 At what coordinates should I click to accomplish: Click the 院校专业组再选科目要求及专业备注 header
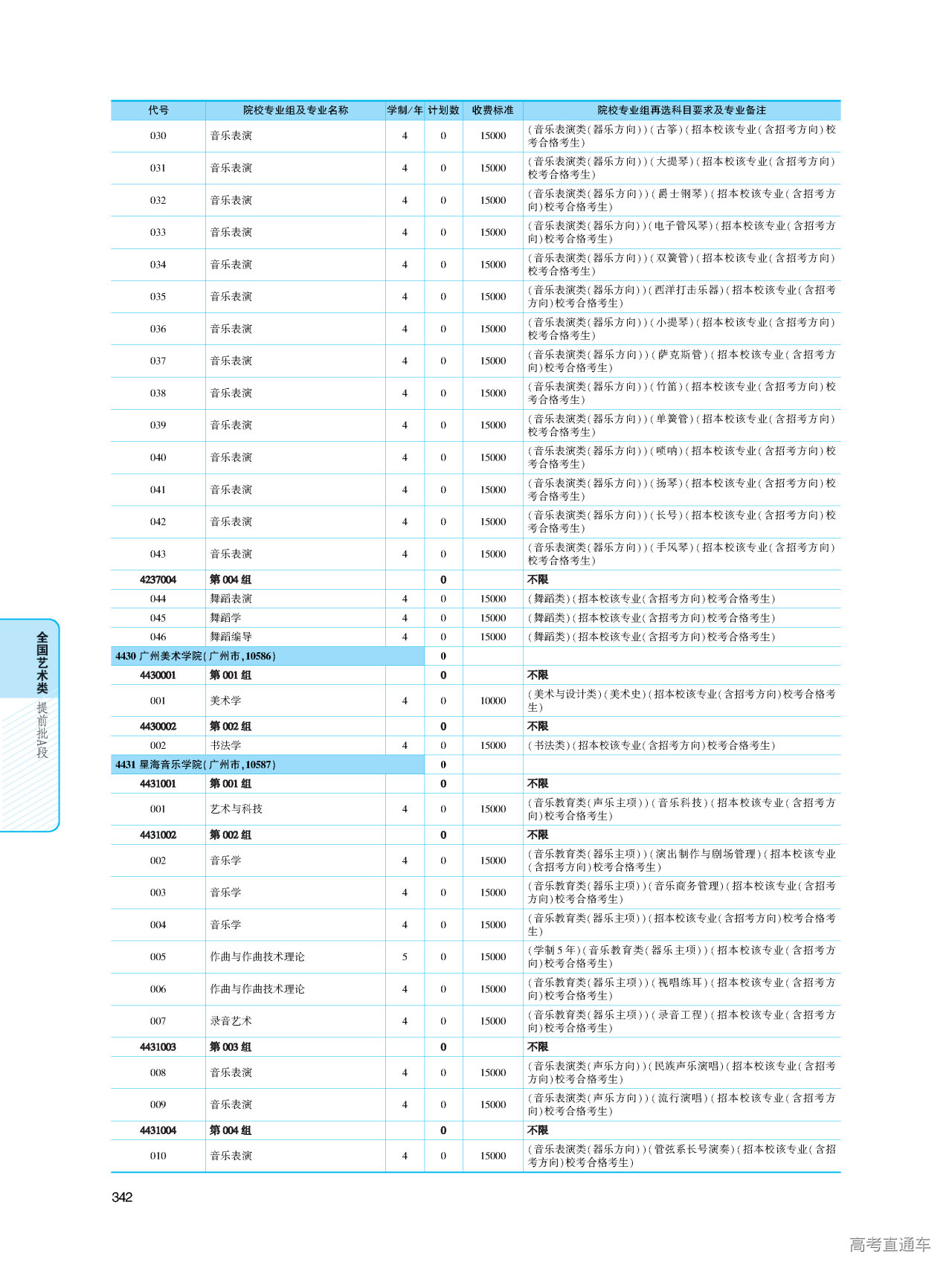[681, 110]
